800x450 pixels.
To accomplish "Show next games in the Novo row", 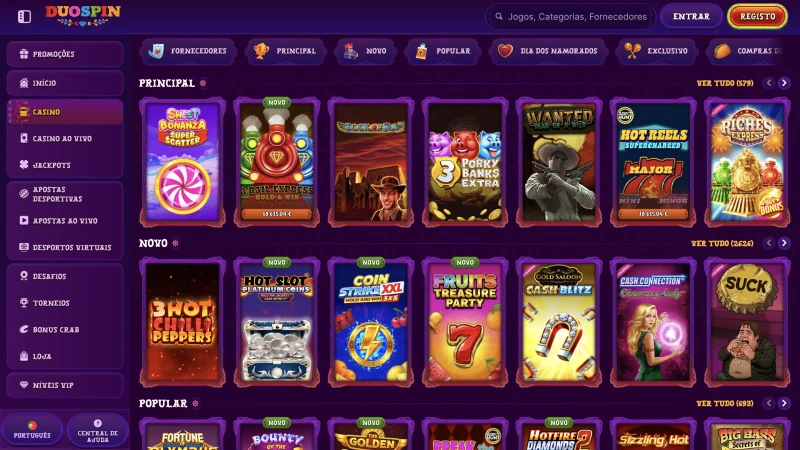I will click(784, 243).
